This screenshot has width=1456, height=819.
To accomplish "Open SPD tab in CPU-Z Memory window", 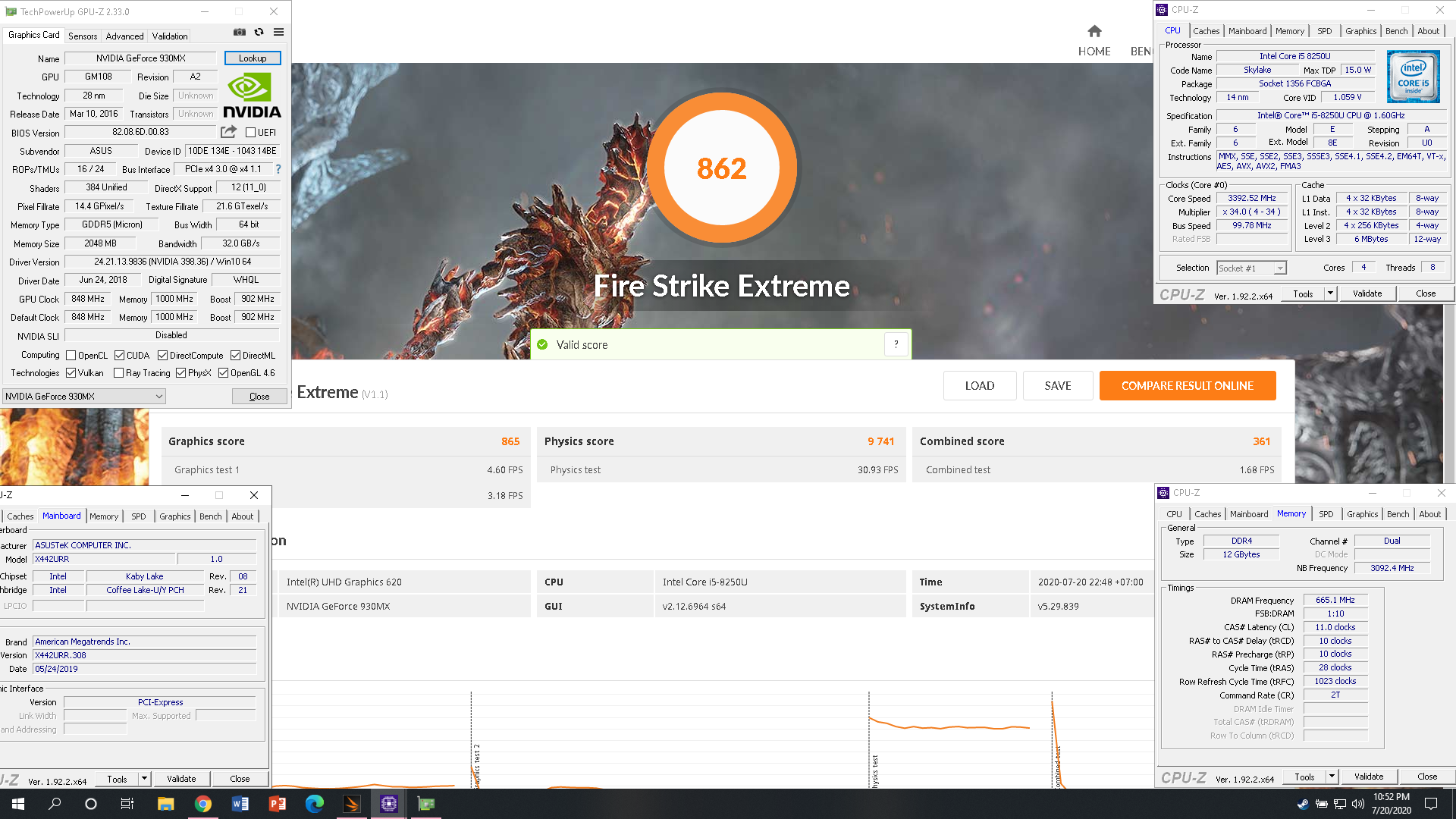I will [x=1326, y=514].
